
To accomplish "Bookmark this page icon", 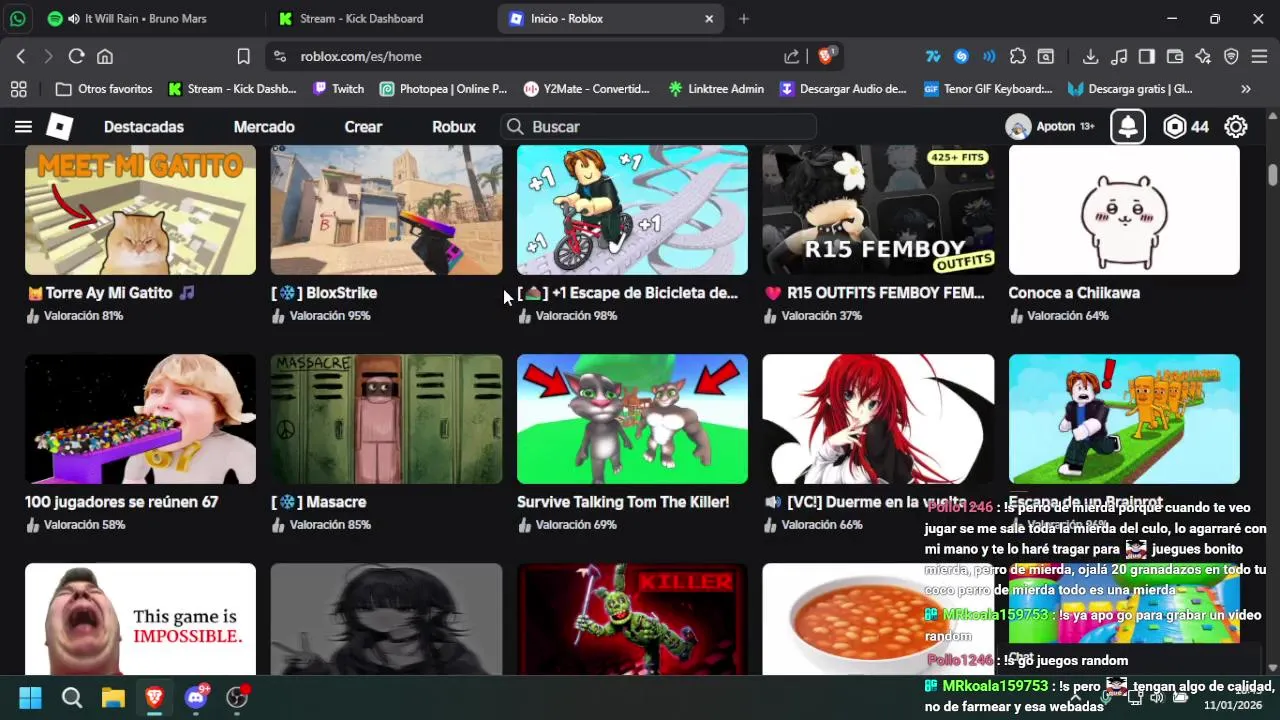I will pyautogui.click(x=243, y=57).
